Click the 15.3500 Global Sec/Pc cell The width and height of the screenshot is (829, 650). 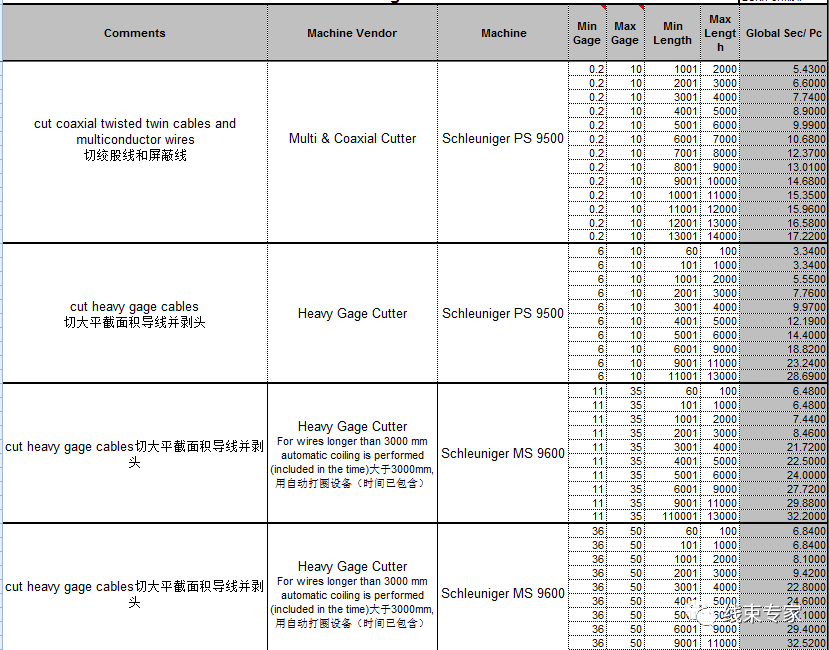tap(784, 195)
